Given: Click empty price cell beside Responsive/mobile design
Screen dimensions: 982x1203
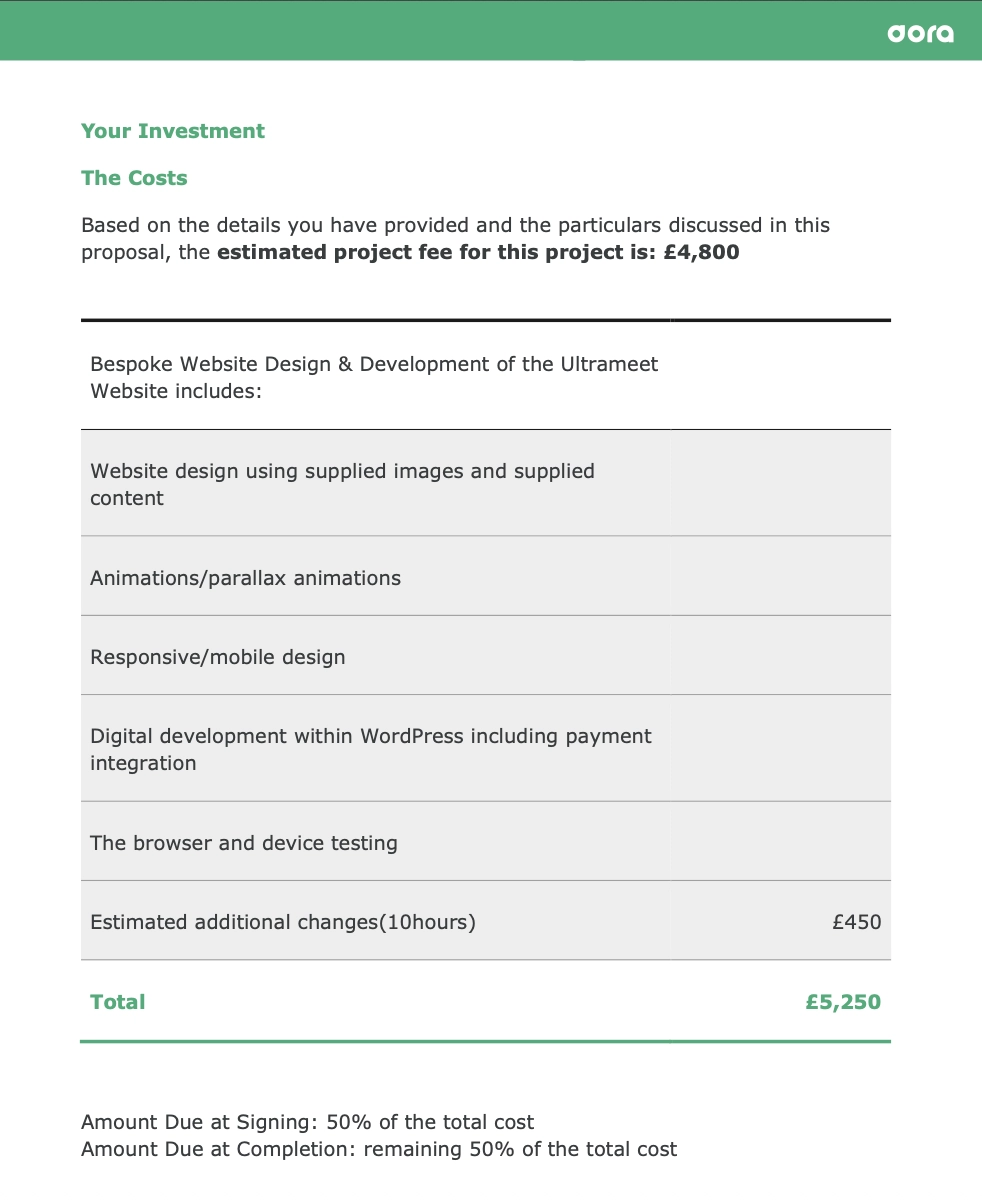Looking at the screenshot, I should coord(780,656).
